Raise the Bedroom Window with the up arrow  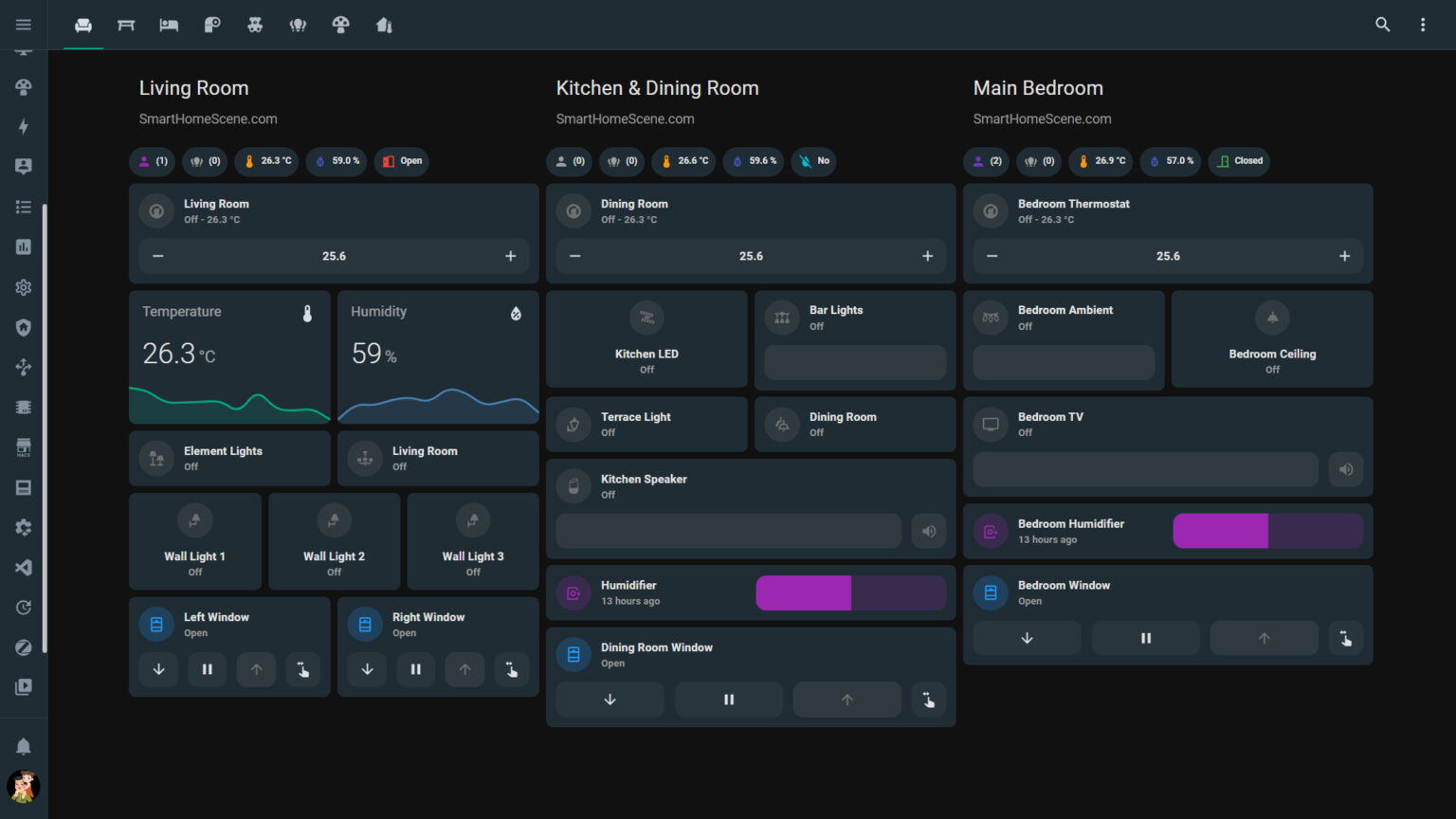[1264, 637]
